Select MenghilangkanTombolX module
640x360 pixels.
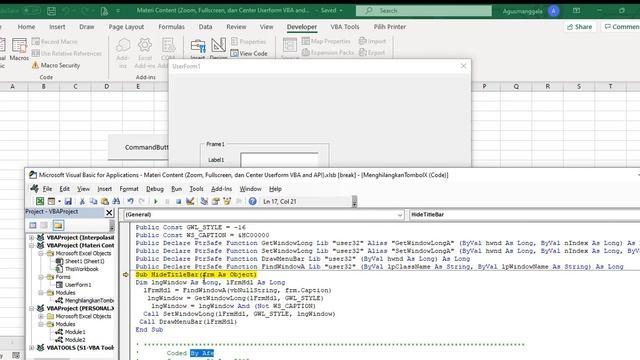pos(84,301)
